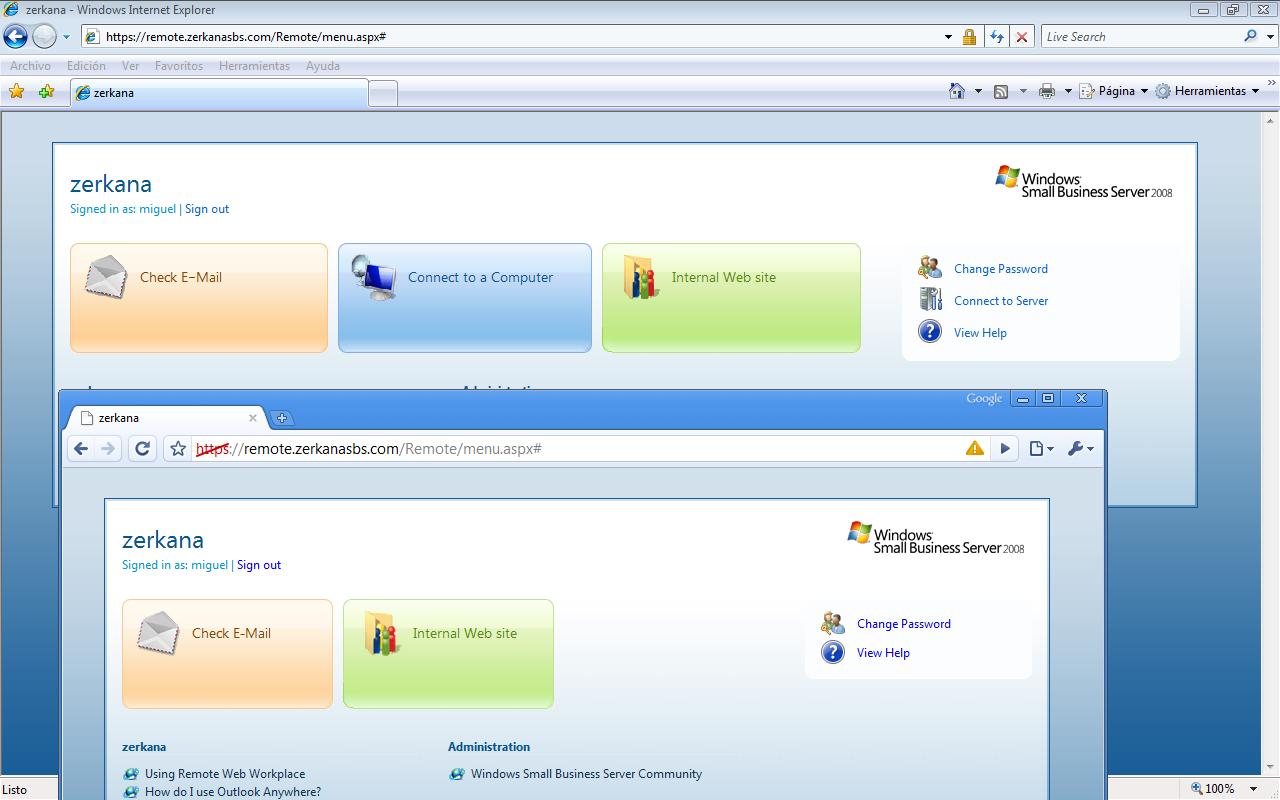Click the IE Print icon
1280x800 pixels.
(x=1046, y=91)
